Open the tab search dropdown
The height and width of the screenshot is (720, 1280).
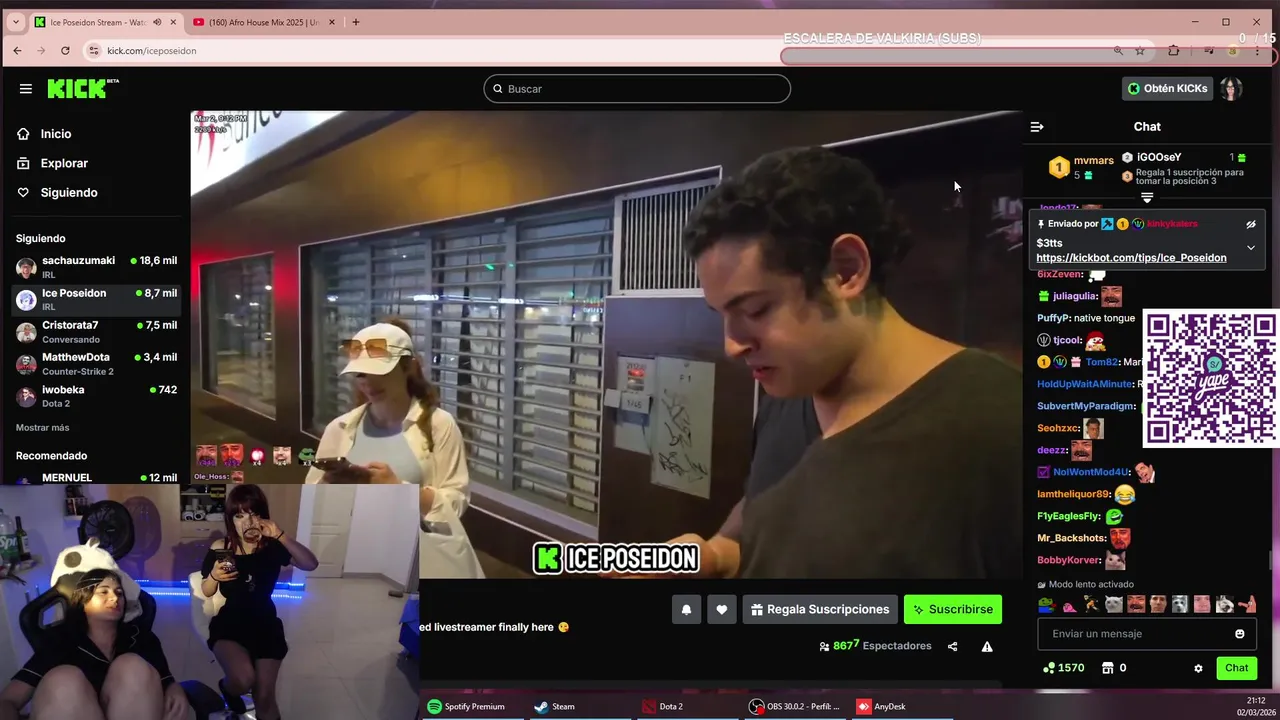[15, 22]
